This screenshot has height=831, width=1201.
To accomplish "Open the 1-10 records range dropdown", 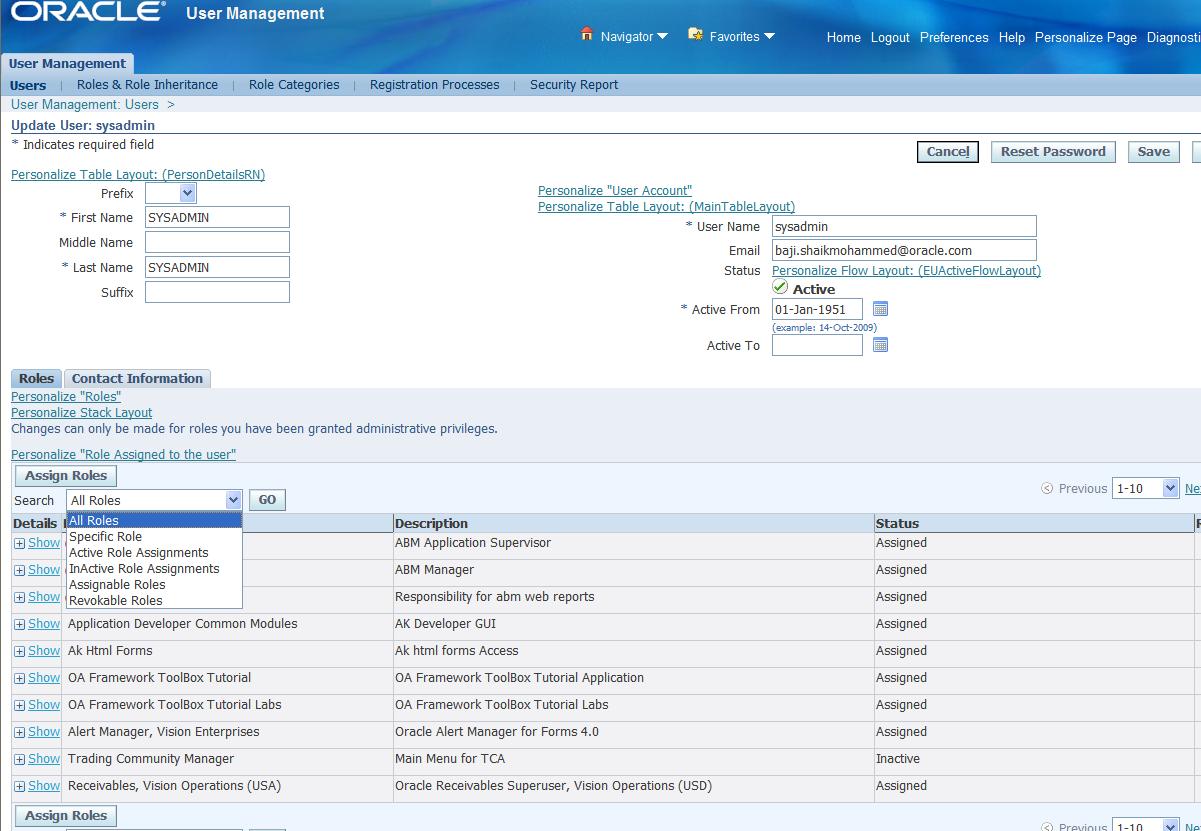I will [x=1146, y=488].
